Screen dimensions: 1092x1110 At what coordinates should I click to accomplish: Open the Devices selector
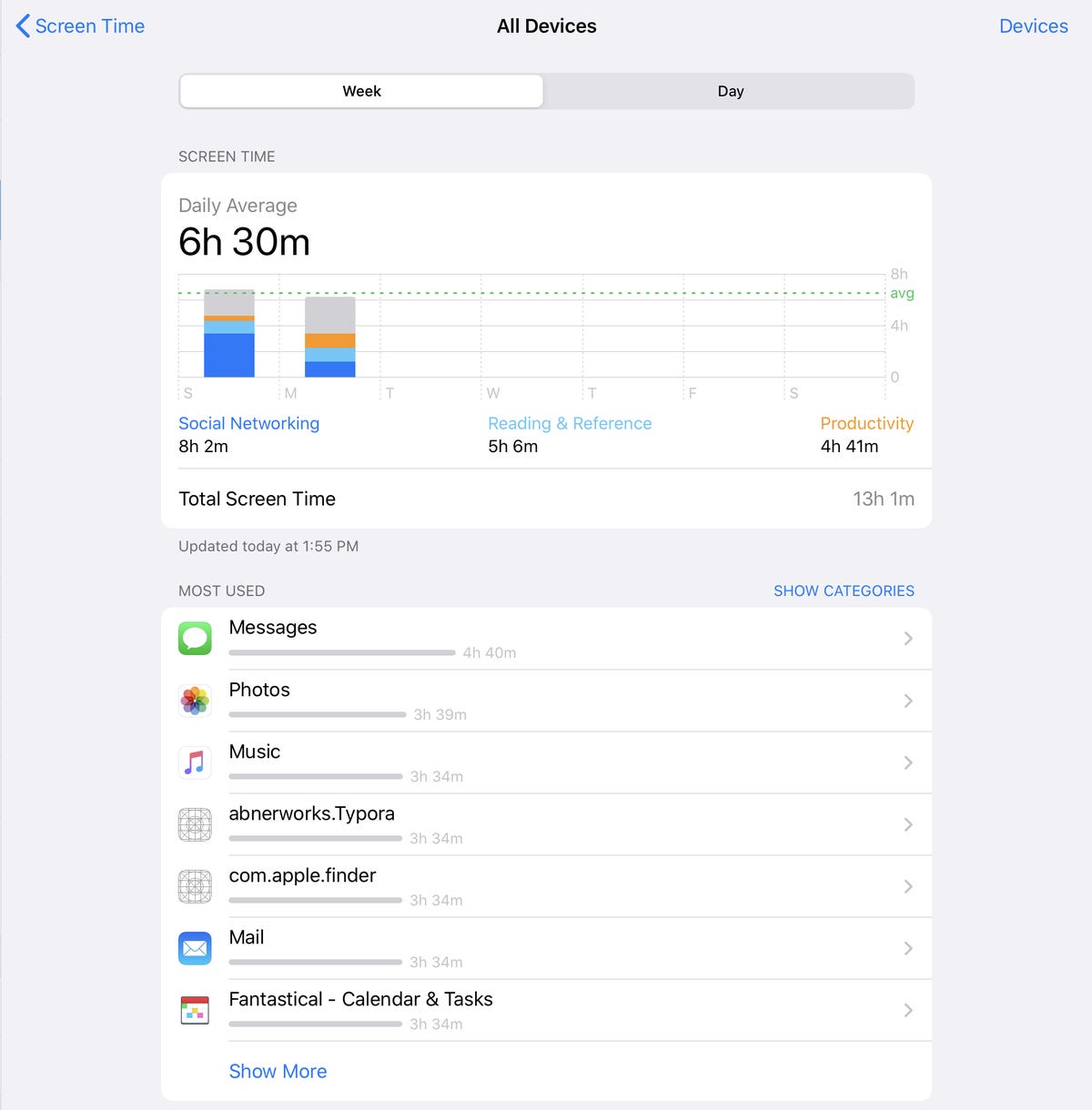(1033, 25)
